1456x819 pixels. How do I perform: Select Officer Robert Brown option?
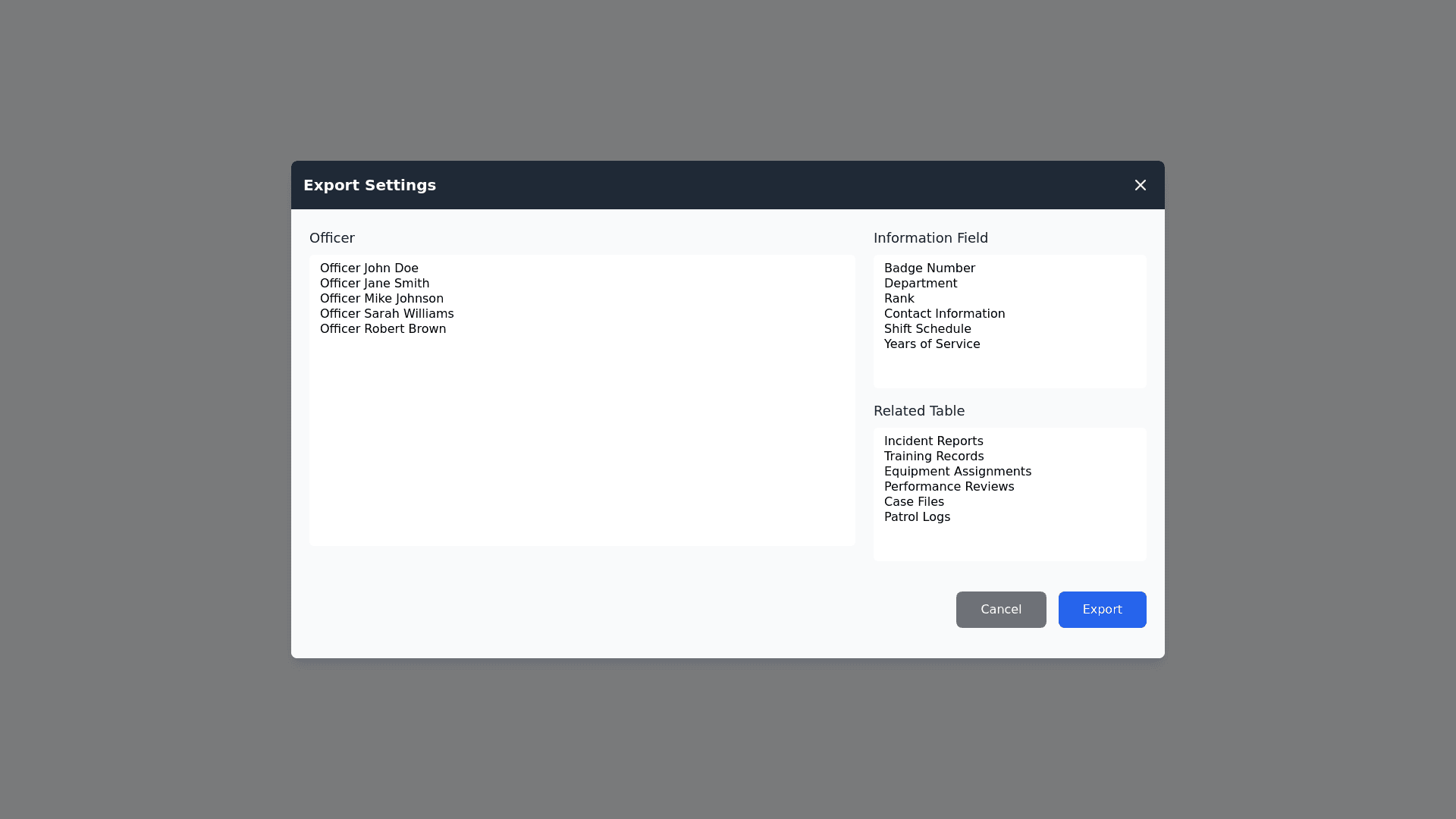[383, 329]
